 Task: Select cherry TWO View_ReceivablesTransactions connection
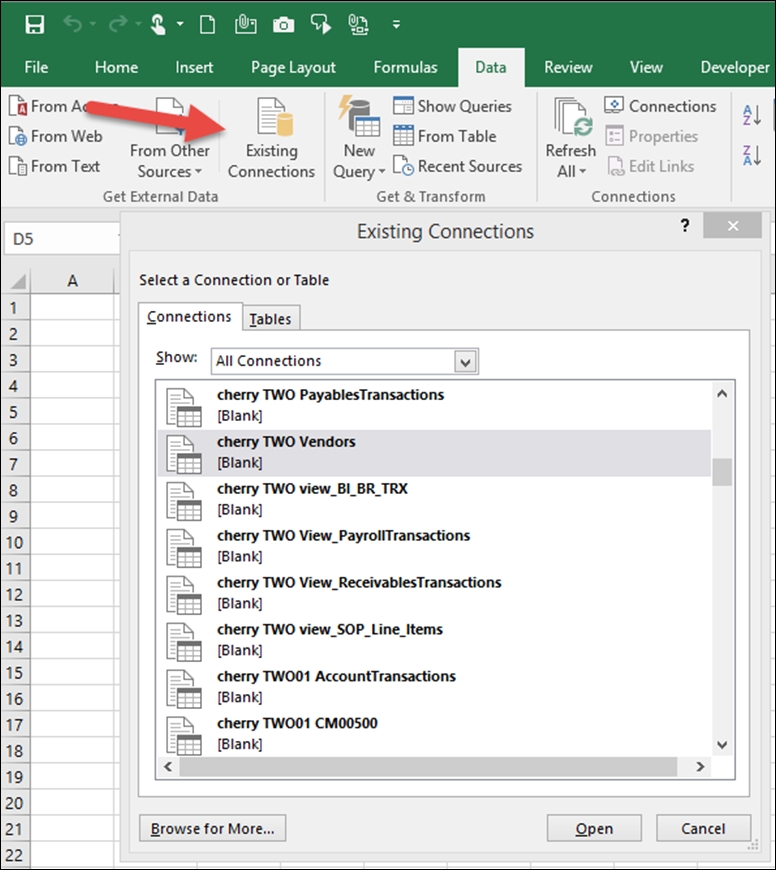[434, 593]
